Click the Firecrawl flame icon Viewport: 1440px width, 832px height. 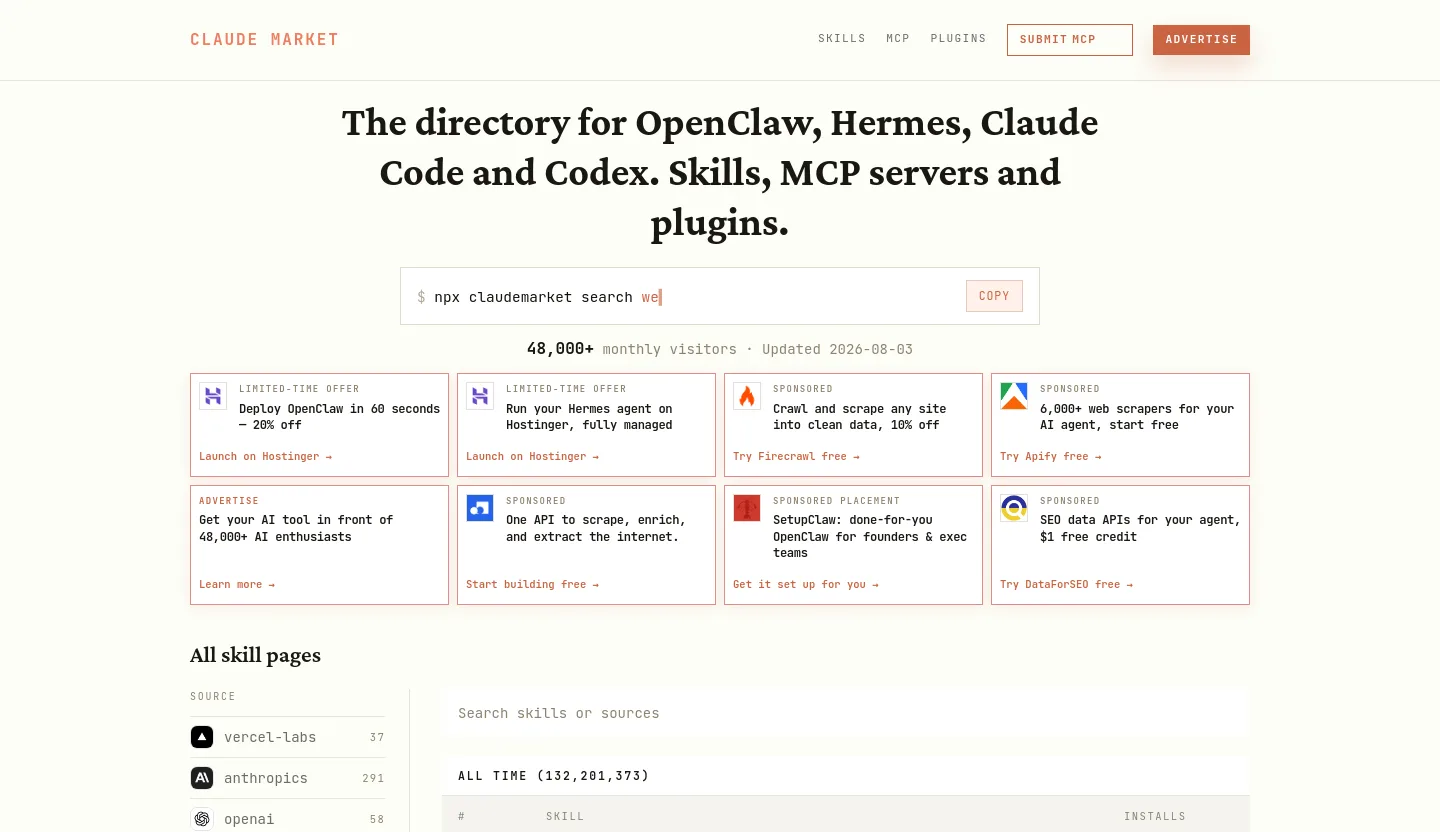[747, 396]
